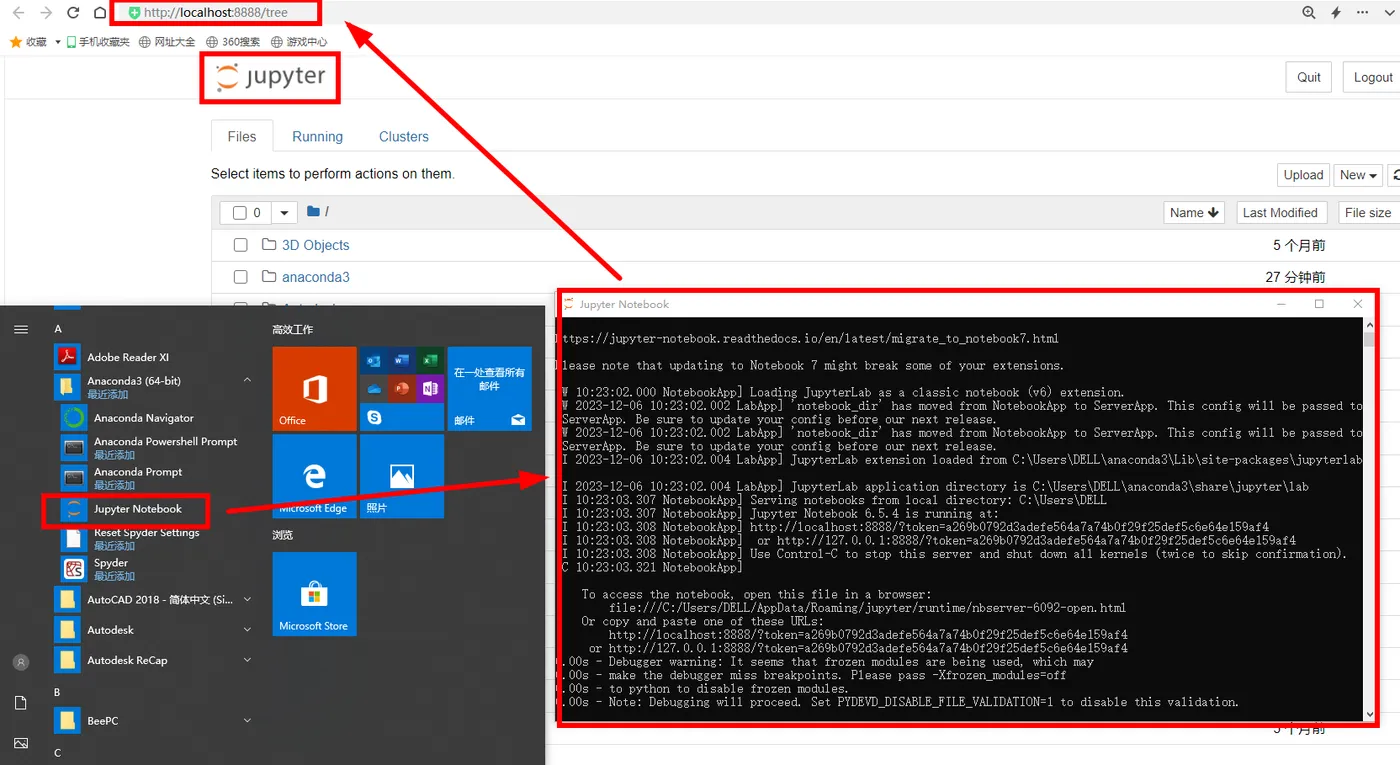Switch to the Files tab
The image size is (1400, 765).
[x=242, y=137]
